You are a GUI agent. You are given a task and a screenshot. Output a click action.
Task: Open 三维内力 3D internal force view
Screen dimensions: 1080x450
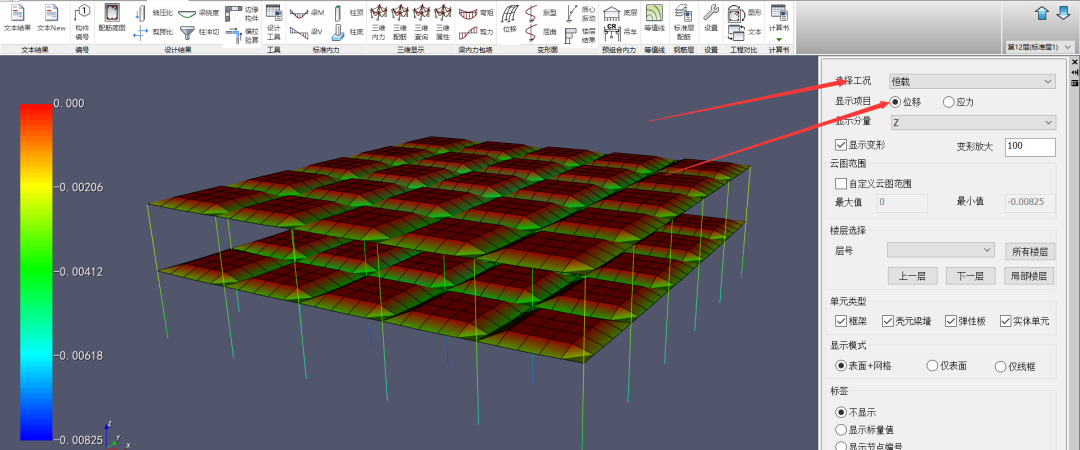pos(378,22)
